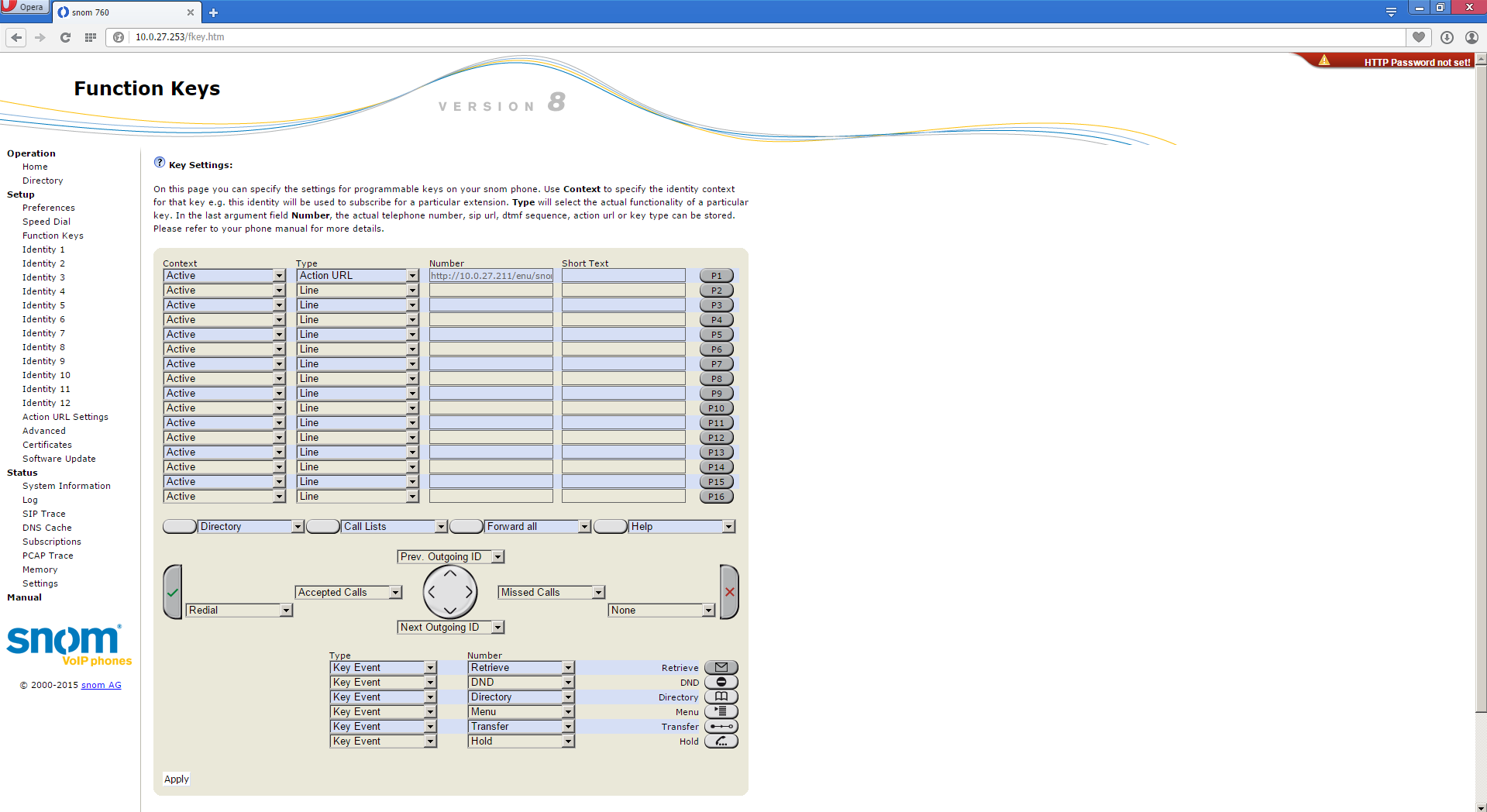Go to Action URL Settings page
Screen dimensions: 1487x812
point(65,417)
